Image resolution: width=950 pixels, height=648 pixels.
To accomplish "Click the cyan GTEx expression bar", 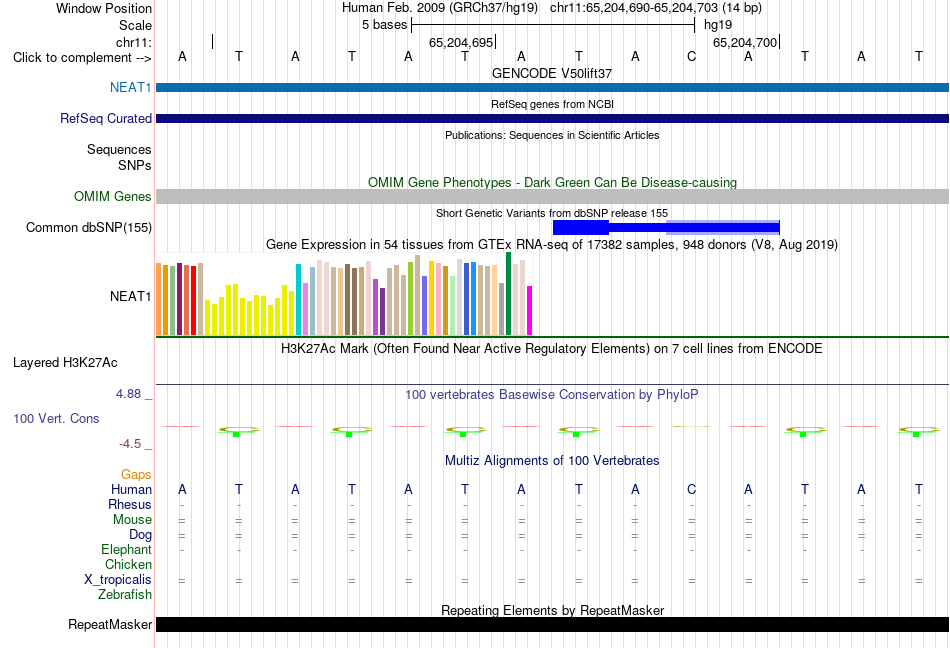I will [x=298, y=299].
